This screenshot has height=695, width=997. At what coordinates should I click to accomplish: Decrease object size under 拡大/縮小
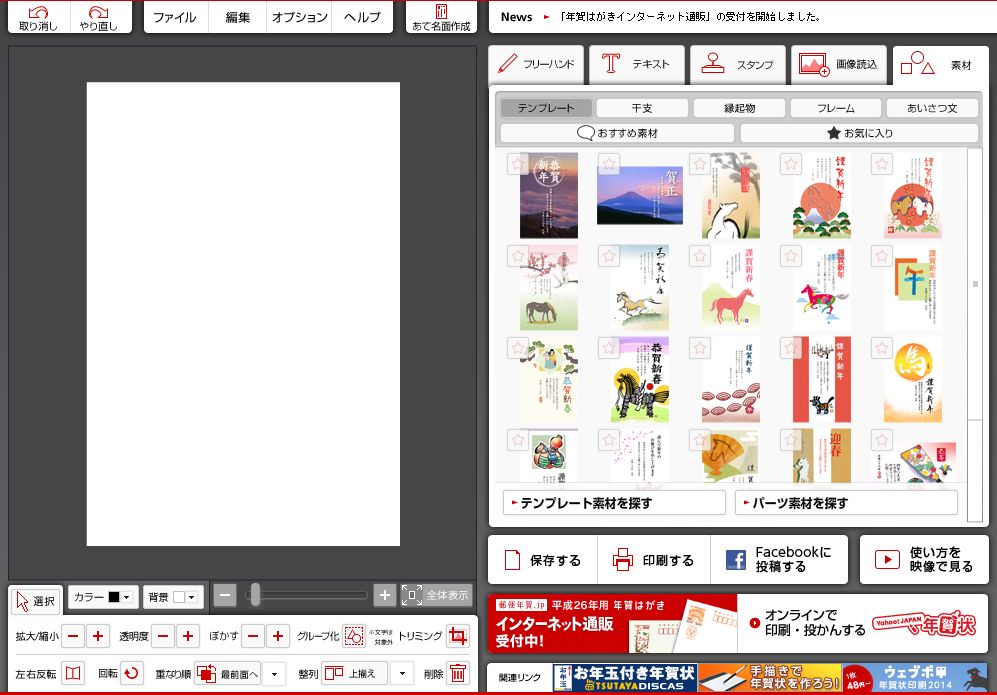73,636
